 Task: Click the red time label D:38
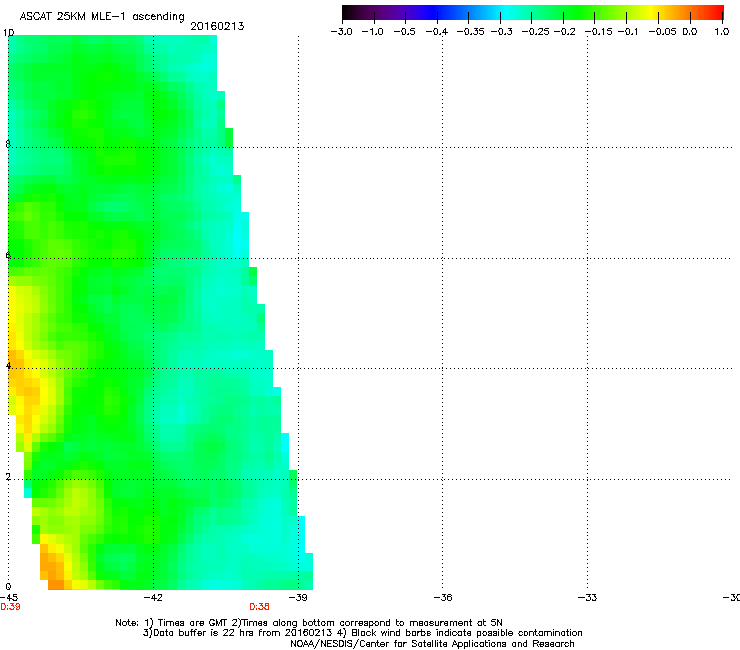(260, 607)
